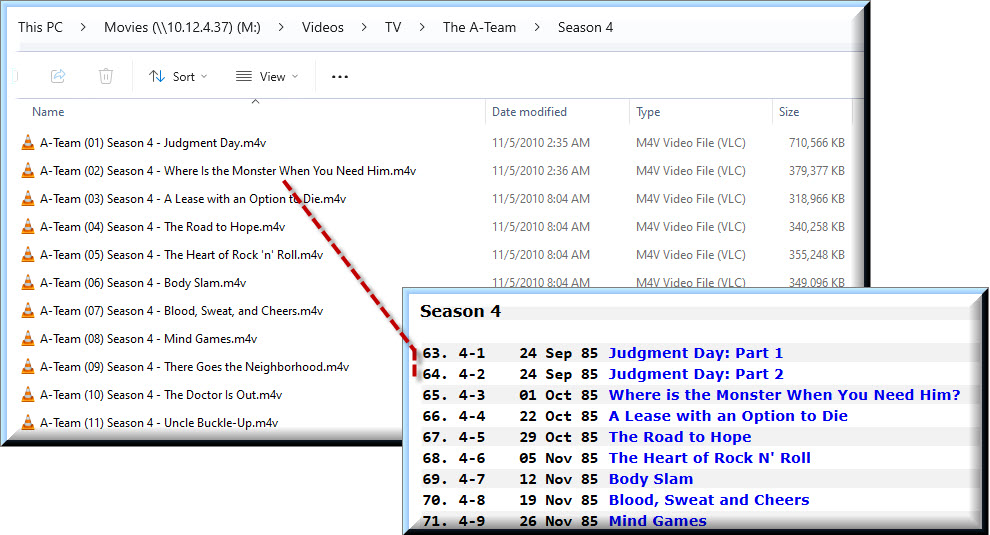Expand chevron after Movies drive in breadcrumb
The image size is (990, 535).
[x=280, y=27]
